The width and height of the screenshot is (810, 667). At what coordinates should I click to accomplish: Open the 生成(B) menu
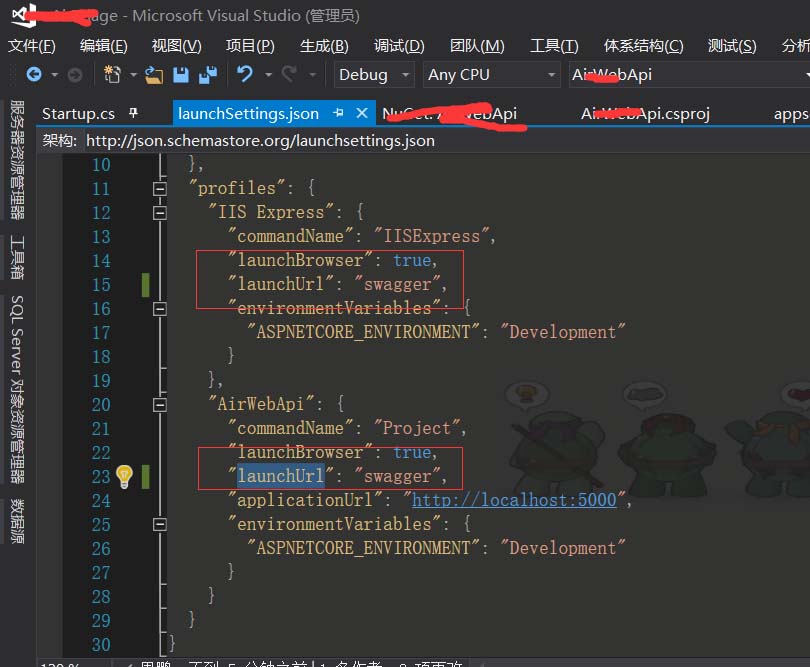pos(324,46)
